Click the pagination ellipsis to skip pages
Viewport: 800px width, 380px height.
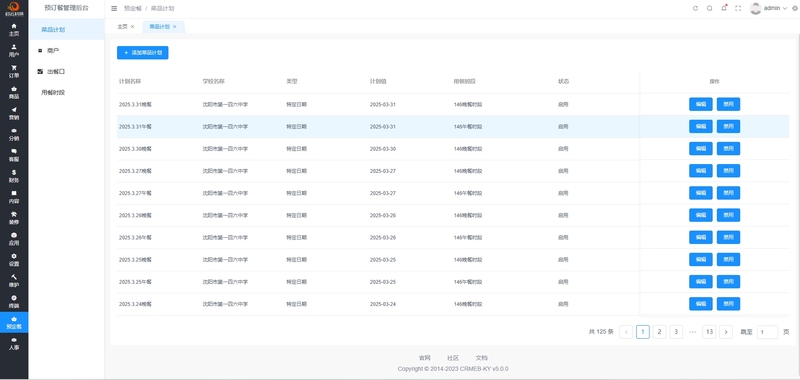(x=692, y=332)
